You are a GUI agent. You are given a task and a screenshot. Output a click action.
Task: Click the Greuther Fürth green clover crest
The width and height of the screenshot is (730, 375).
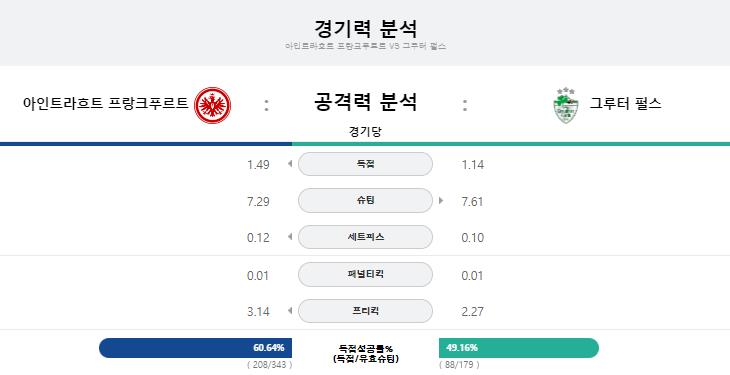(x=566, y=105)
